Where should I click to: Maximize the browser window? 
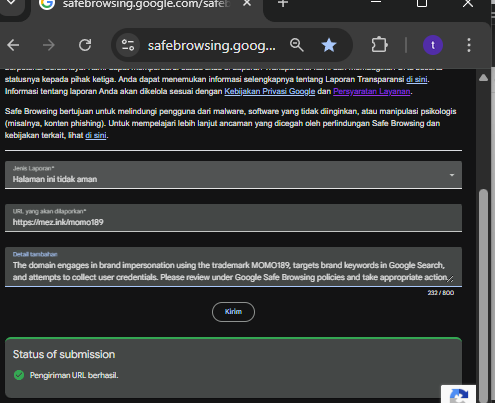point(422,3)
